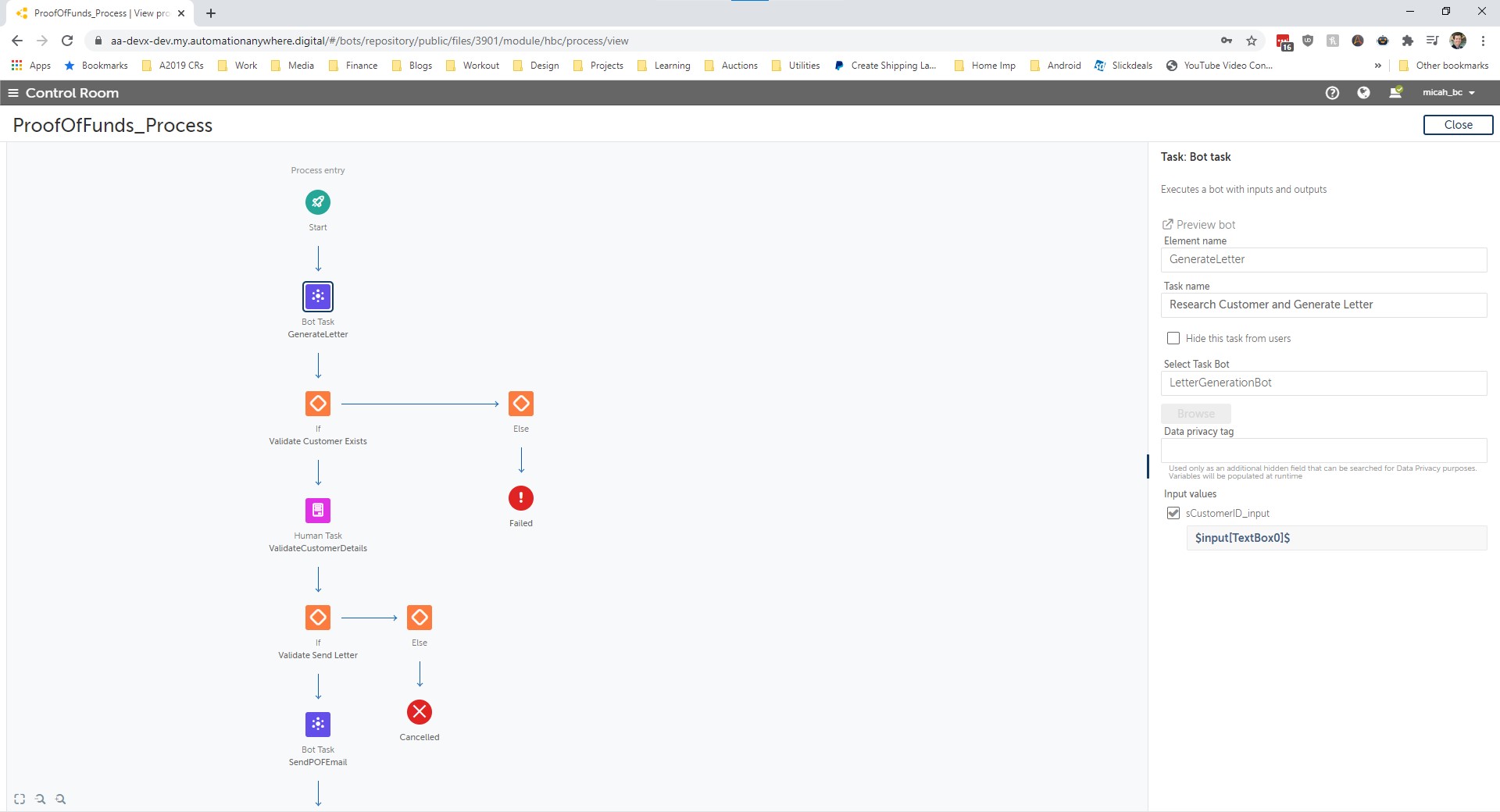Open the Utilities bookmarks folder

point(796,66)
